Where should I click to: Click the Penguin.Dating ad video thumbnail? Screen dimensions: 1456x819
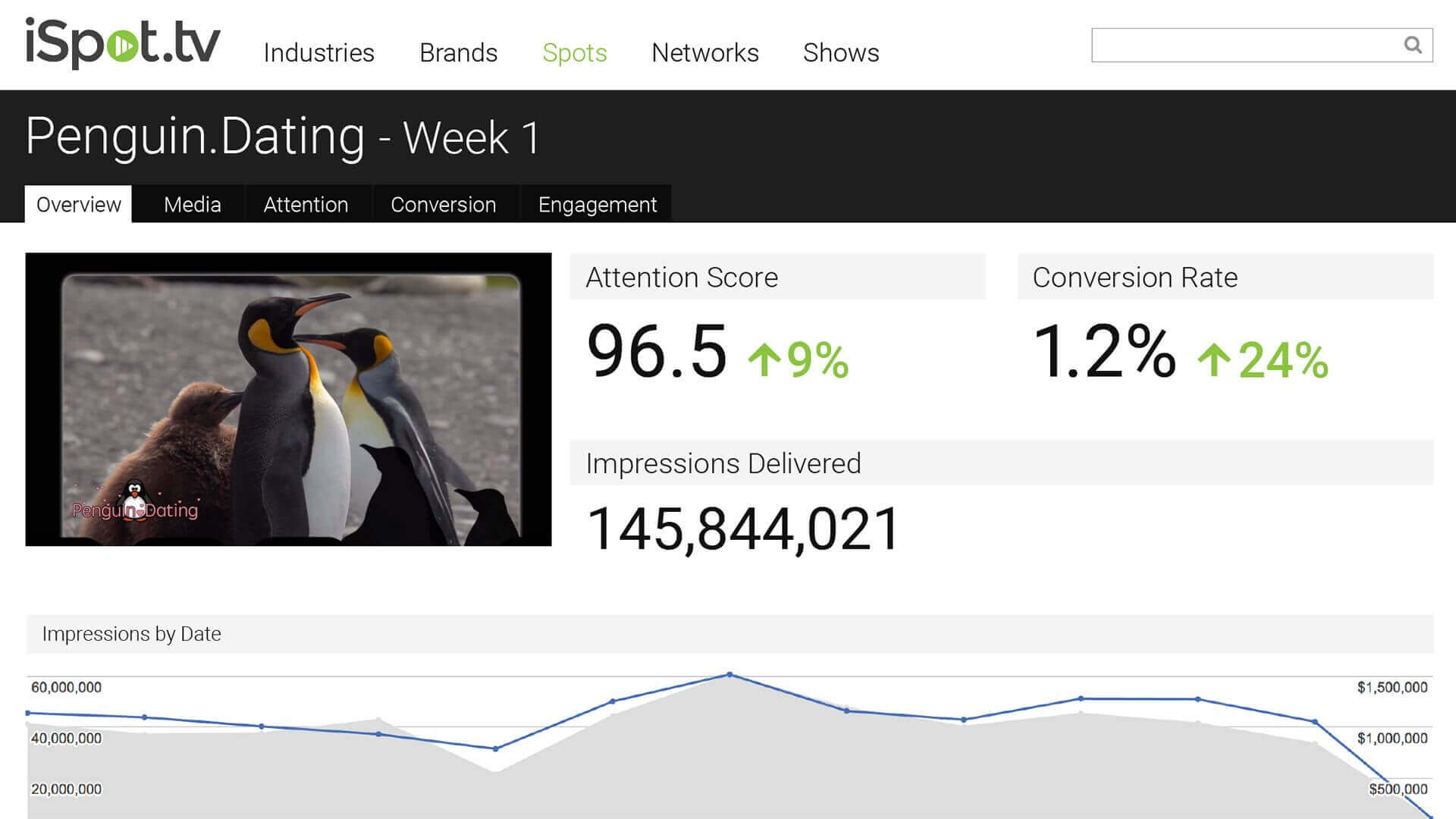(x=288, y=399)
